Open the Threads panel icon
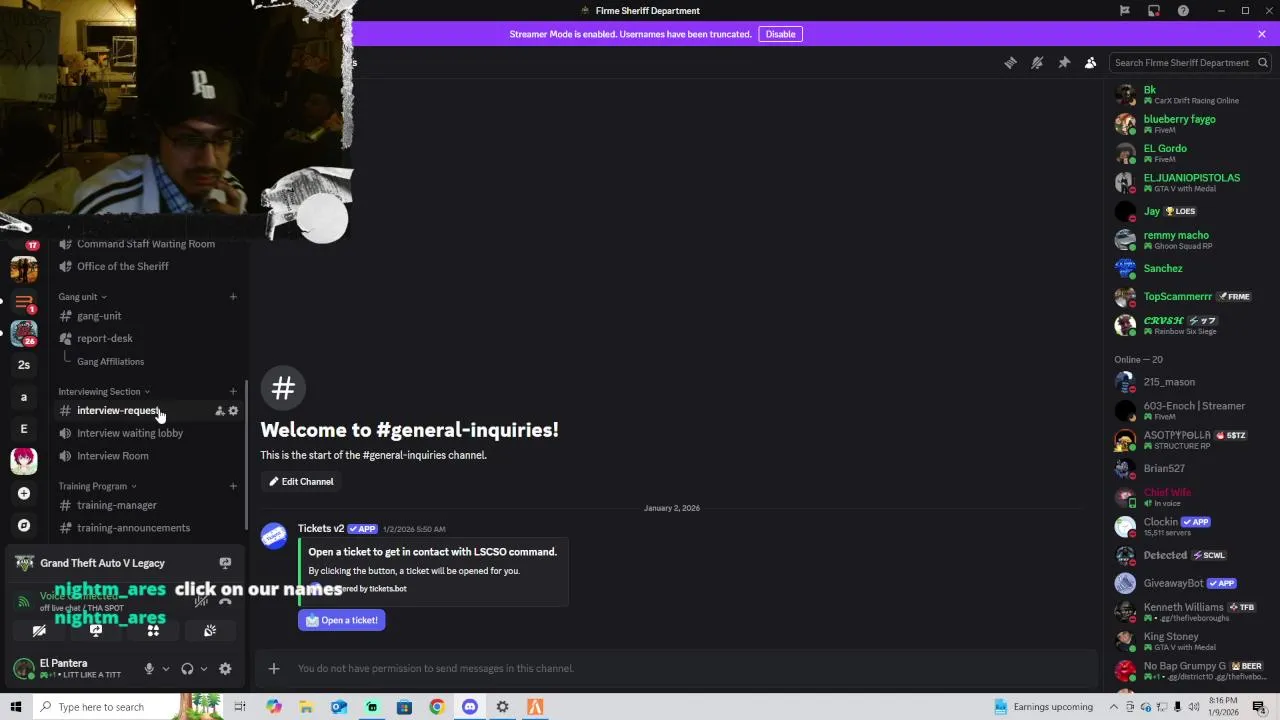Viewport: 1280px width, 720px height. coord(1010,62)
